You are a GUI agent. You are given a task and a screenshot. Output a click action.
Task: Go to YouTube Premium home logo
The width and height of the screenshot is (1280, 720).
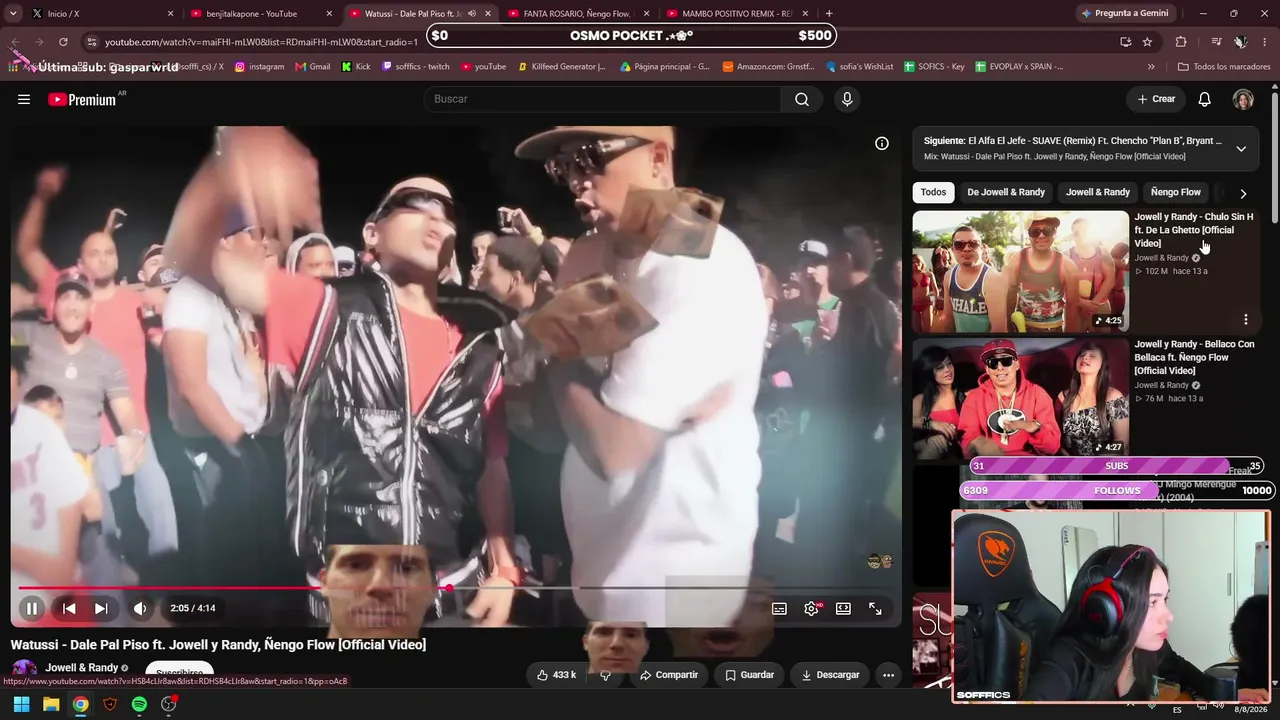click(82, 99)
